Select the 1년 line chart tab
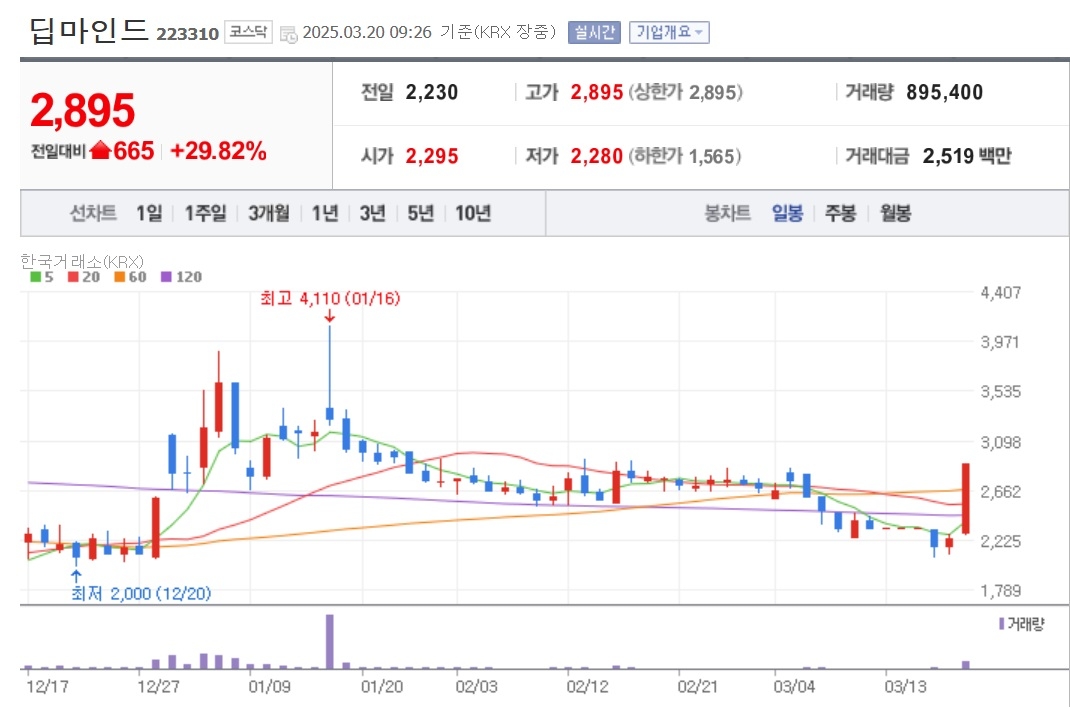This screenshot has width=1070, height=707. 326,214
